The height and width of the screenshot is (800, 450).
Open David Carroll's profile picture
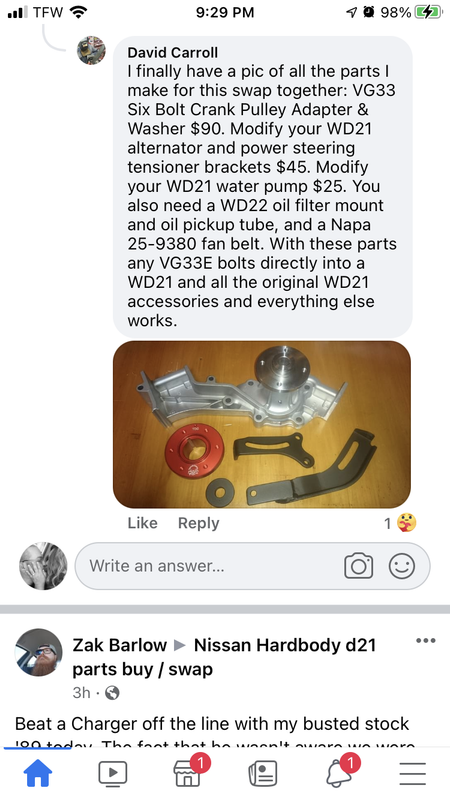91,51
